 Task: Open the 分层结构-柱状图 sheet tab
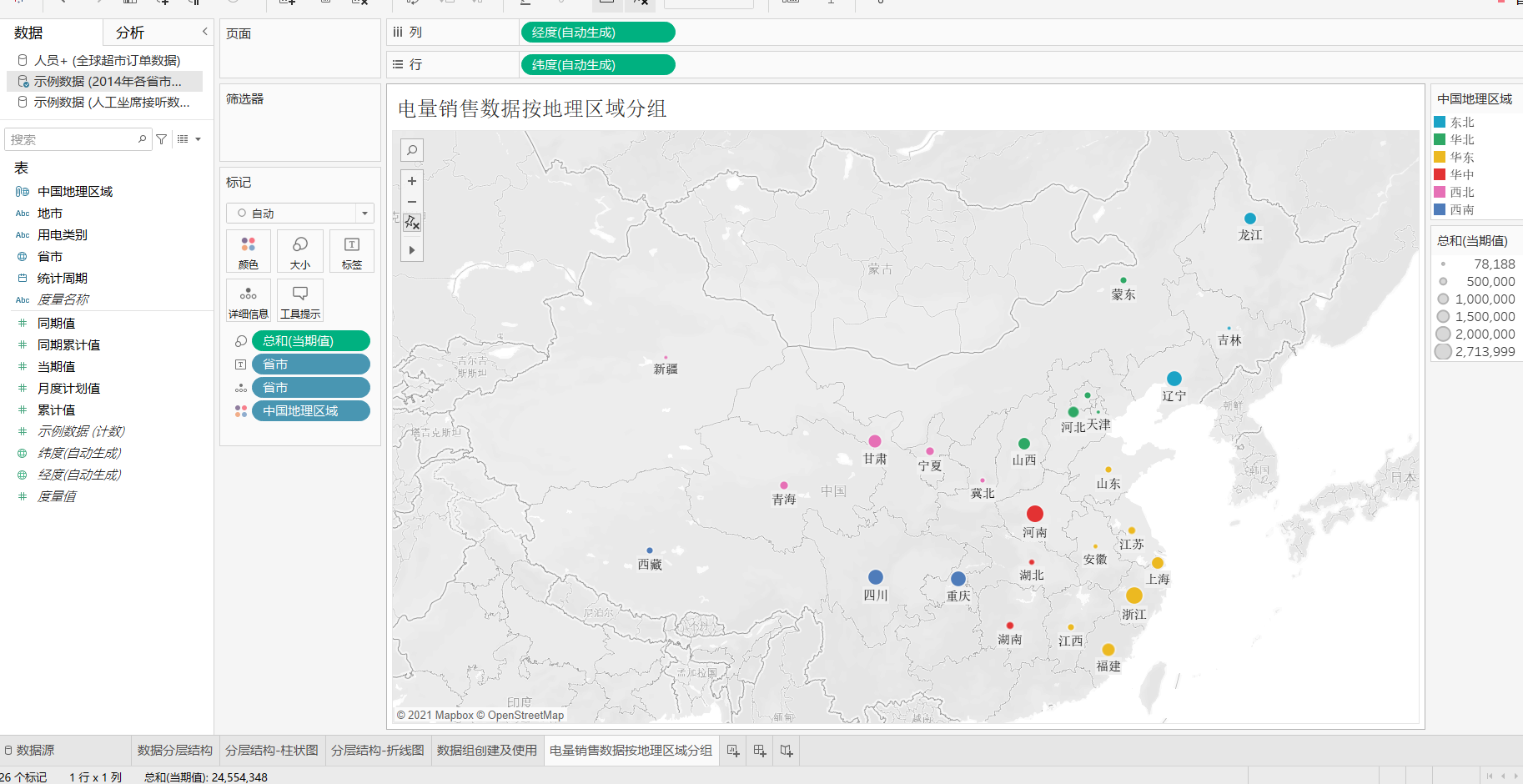[272, 751]
